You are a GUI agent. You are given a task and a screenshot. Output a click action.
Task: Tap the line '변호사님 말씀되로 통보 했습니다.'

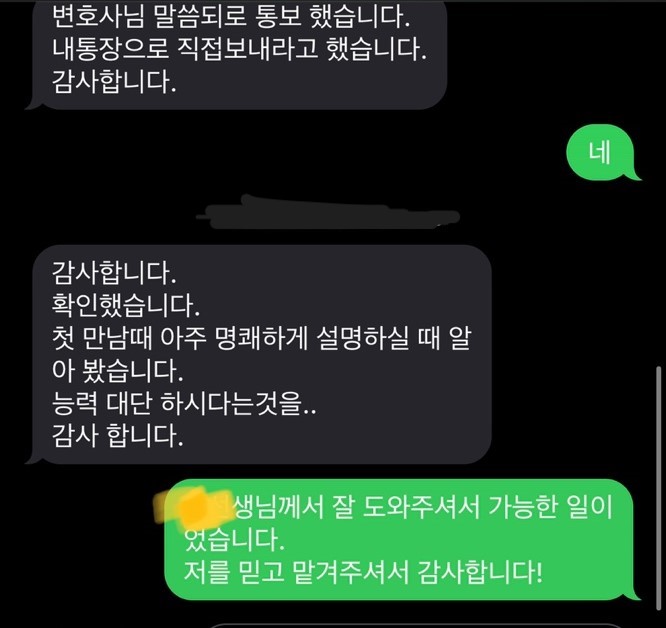[231, 17]
